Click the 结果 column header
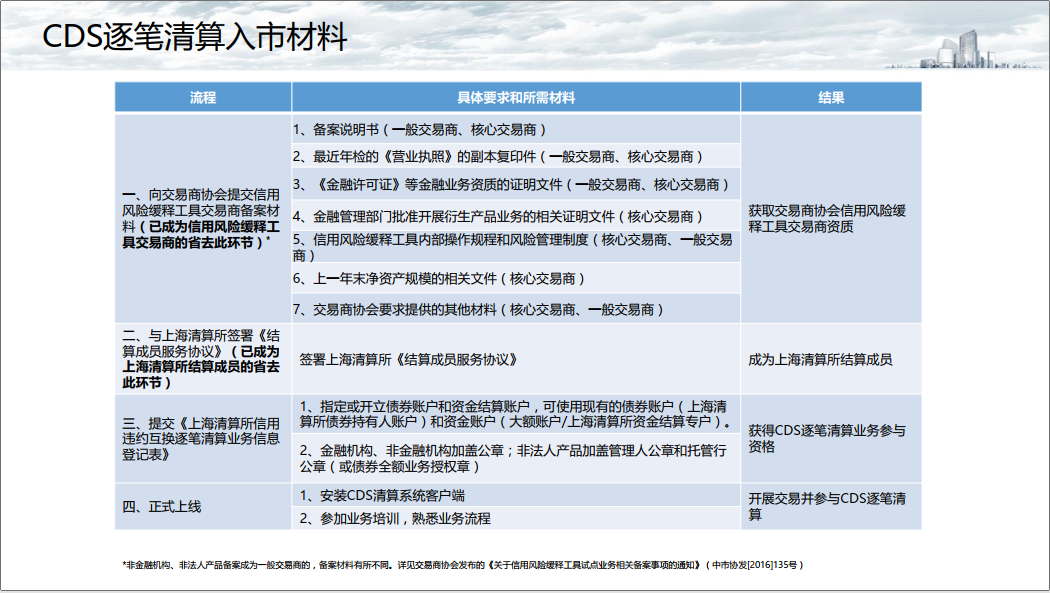Image resolution: width=1050 pixels, height=593 pixels. (830, 98)
